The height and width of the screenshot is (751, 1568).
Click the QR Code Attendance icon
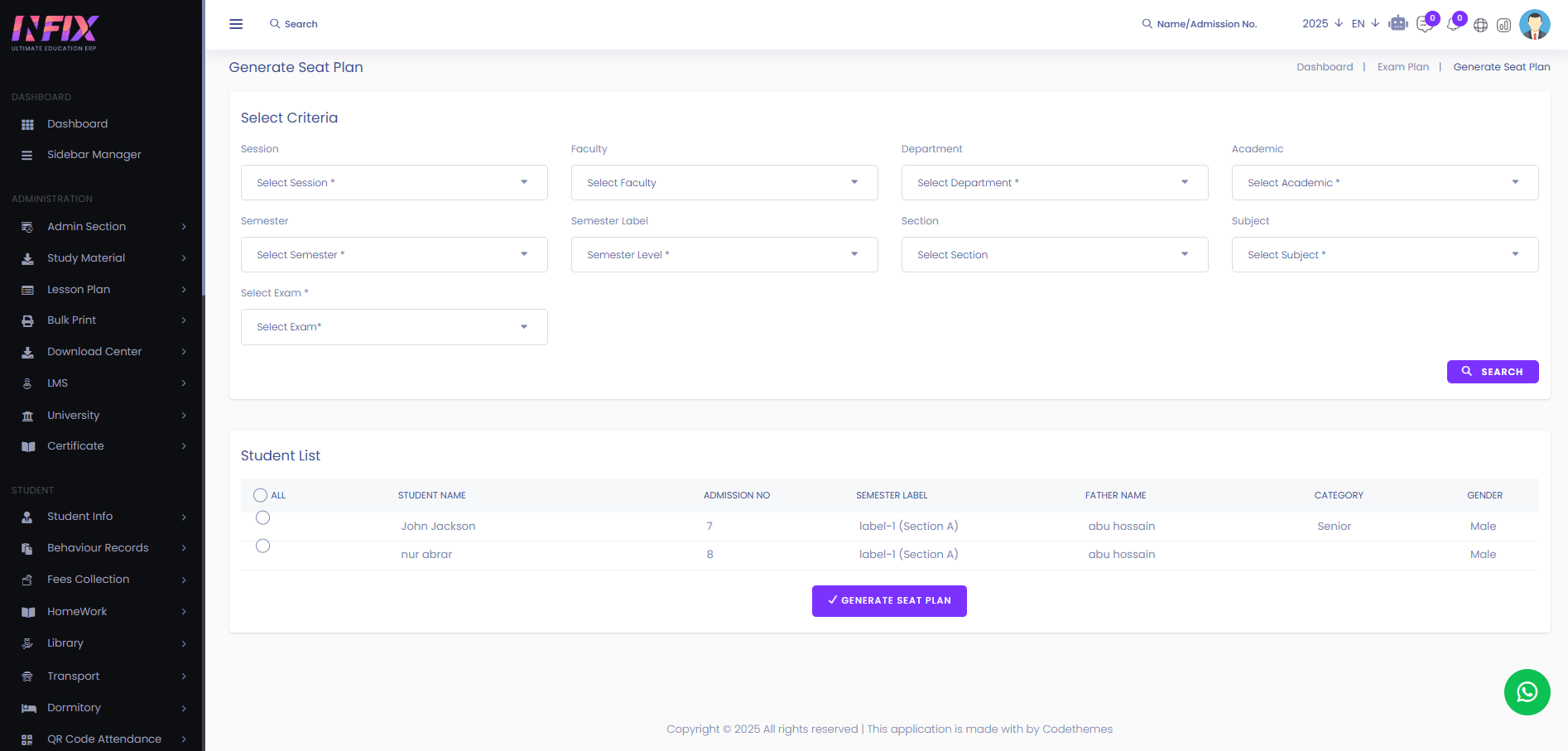coord(27,739)
